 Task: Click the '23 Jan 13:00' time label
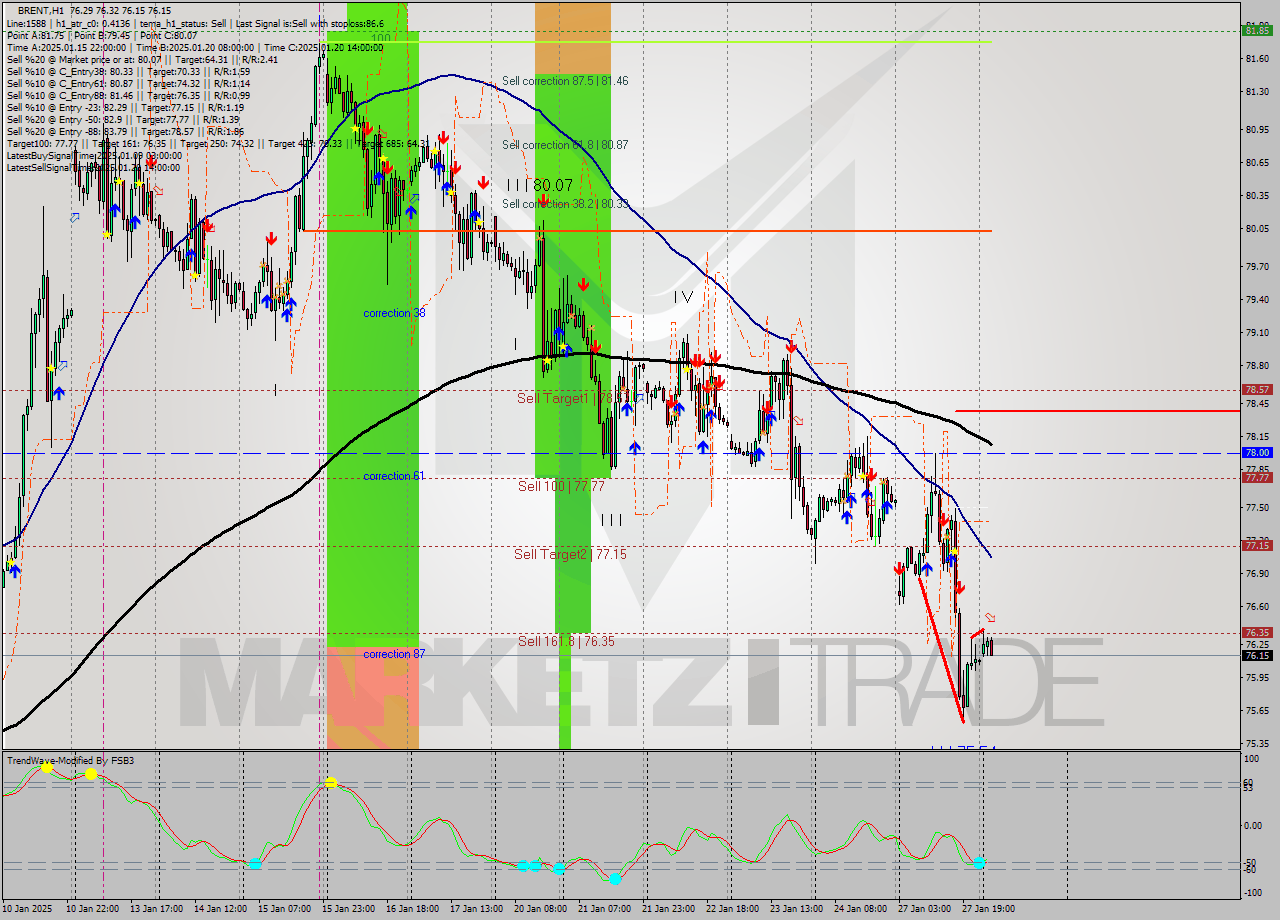[796, 909]
